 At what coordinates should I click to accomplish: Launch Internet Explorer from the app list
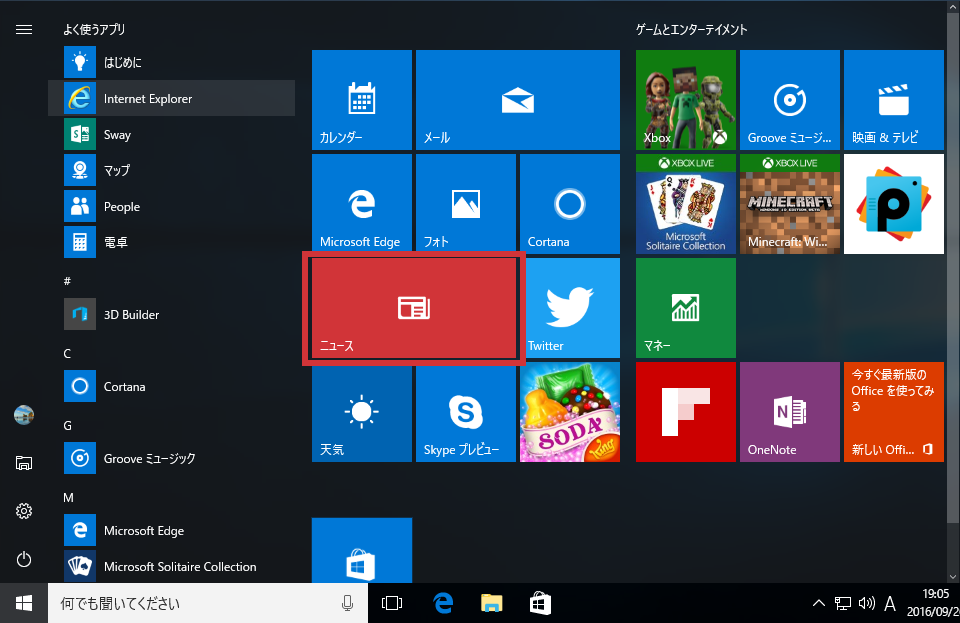click(x=171, y=98)
